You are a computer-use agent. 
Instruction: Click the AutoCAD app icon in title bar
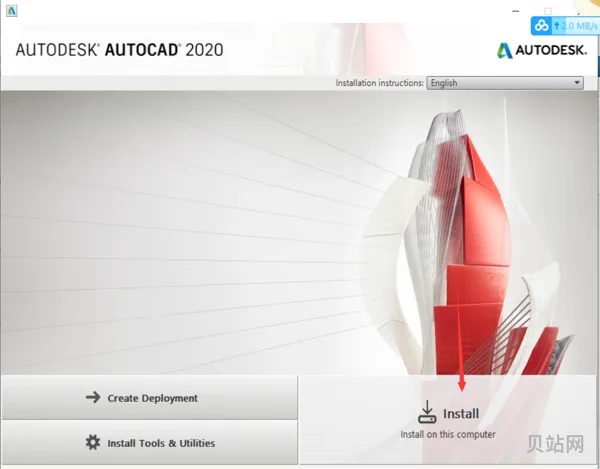point(11,11)
